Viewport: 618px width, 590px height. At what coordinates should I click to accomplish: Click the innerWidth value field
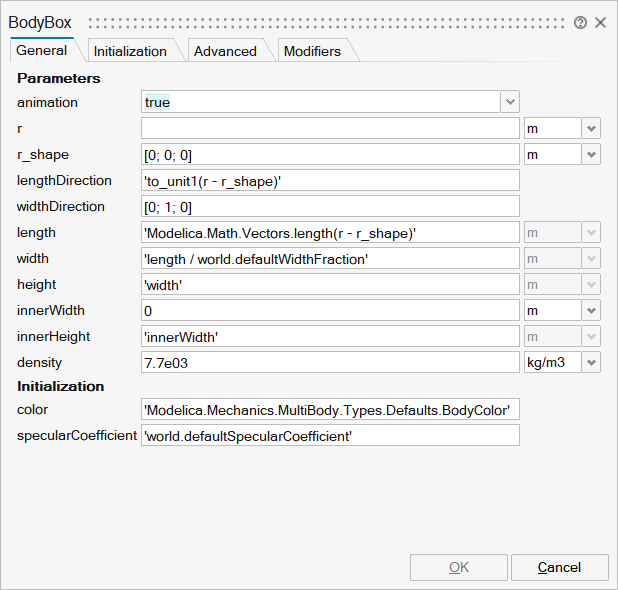330,310
